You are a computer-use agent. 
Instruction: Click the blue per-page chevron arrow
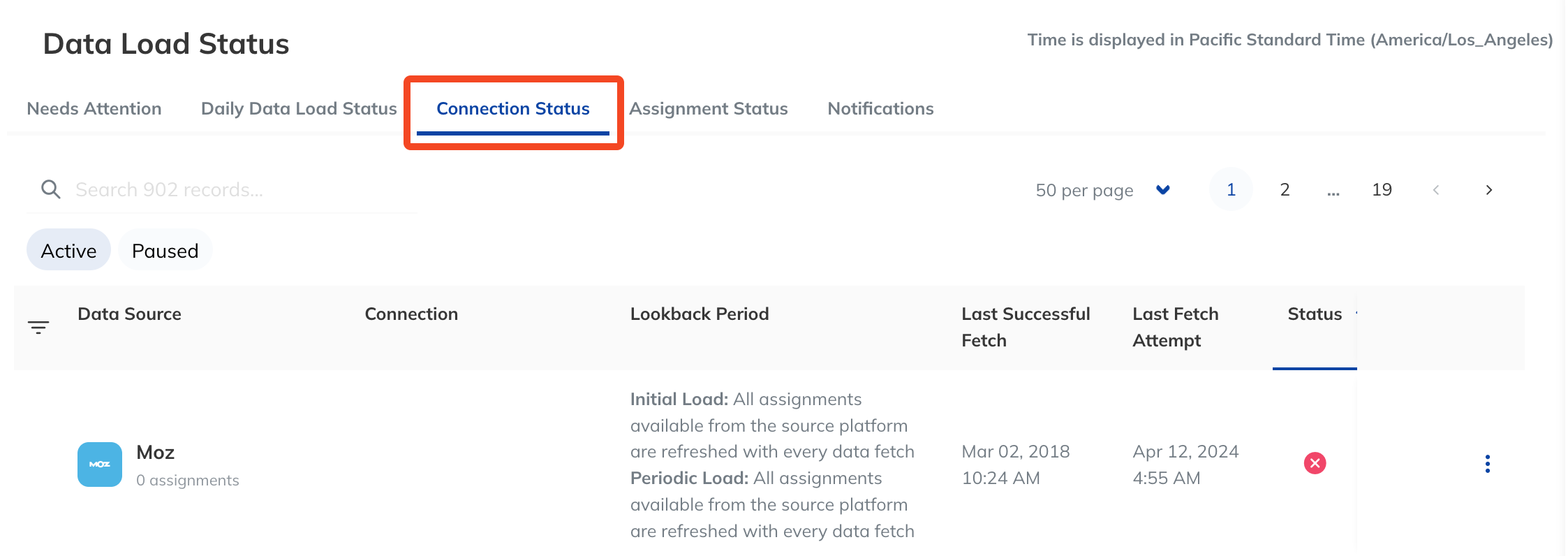1163,190
